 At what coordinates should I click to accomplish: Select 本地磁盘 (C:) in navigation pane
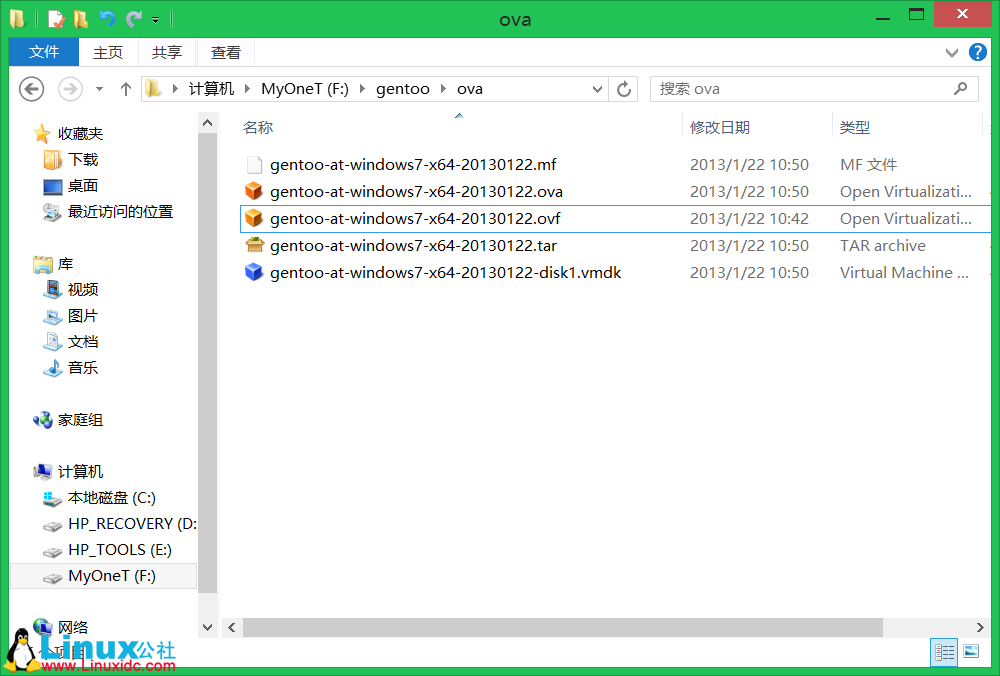point(111,498)
